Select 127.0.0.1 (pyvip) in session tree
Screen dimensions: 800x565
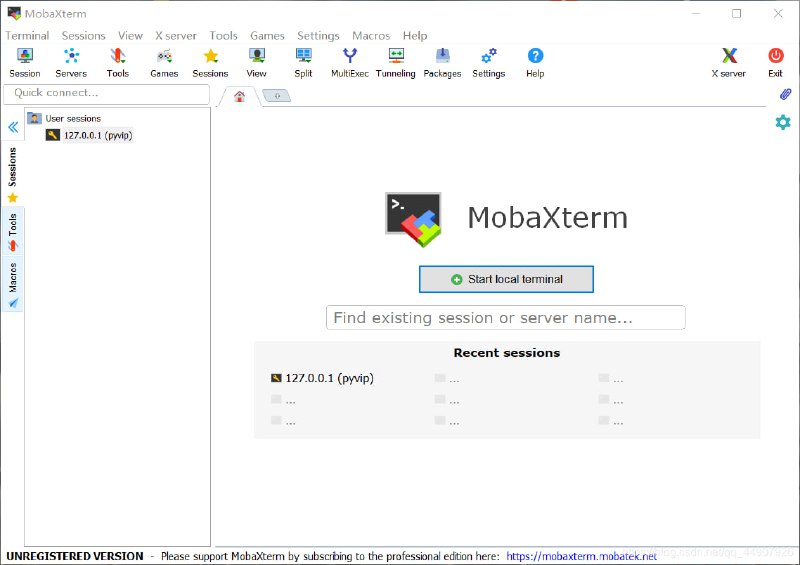point(98,135)
